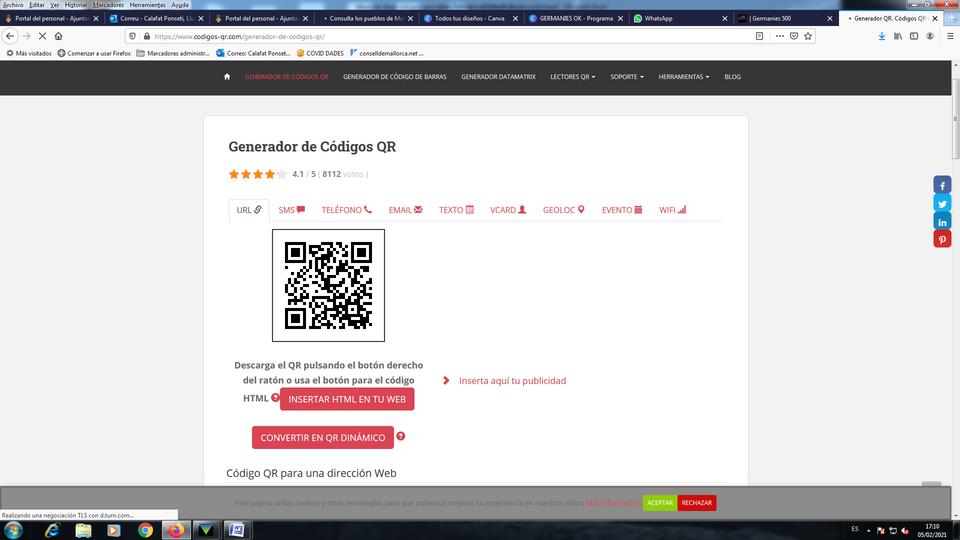Screen dimensions: 960x540
Task: Show sidebars icon in toolbar
Action: click(914, 36)
